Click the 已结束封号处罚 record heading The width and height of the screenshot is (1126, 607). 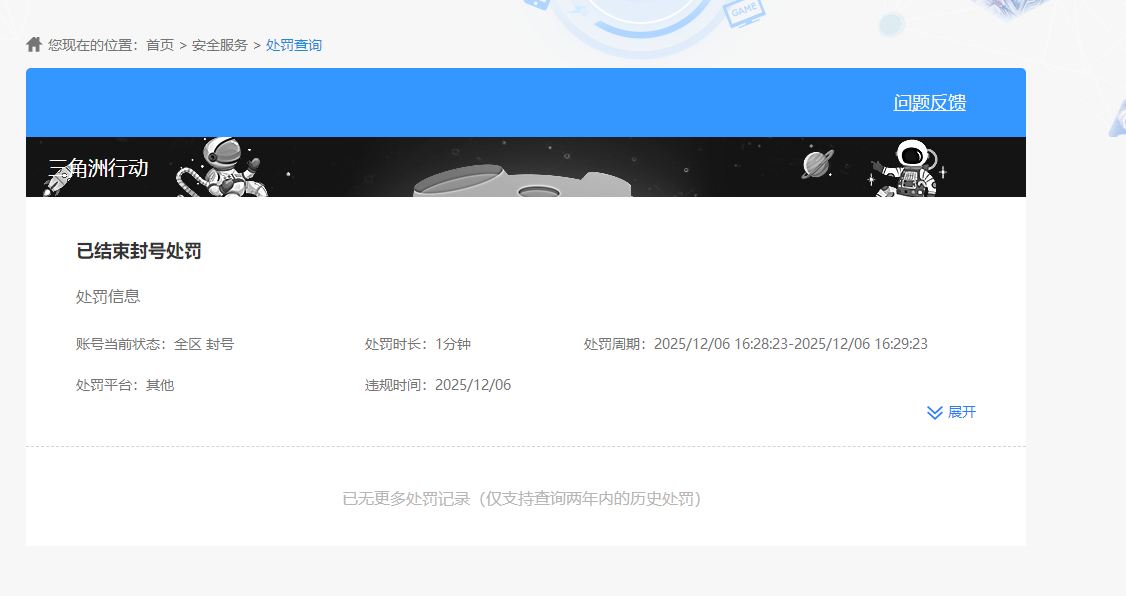pyautogui.click(x=139, y=251)
